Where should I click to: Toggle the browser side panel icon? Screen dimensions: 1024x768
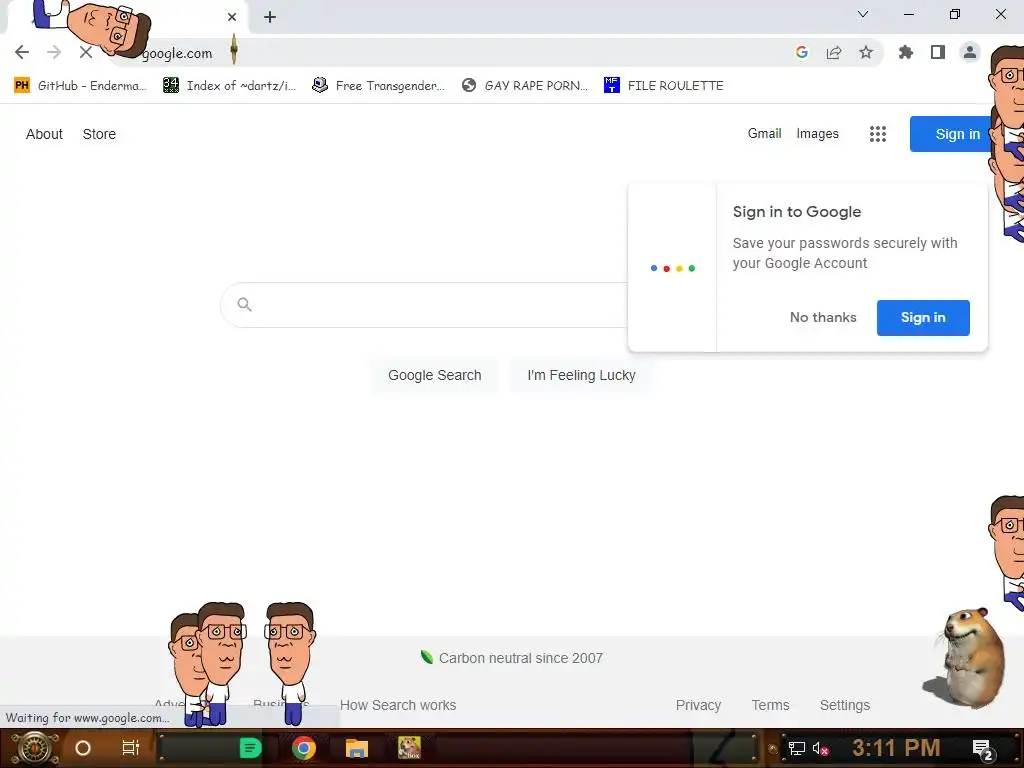pos(938,52)
